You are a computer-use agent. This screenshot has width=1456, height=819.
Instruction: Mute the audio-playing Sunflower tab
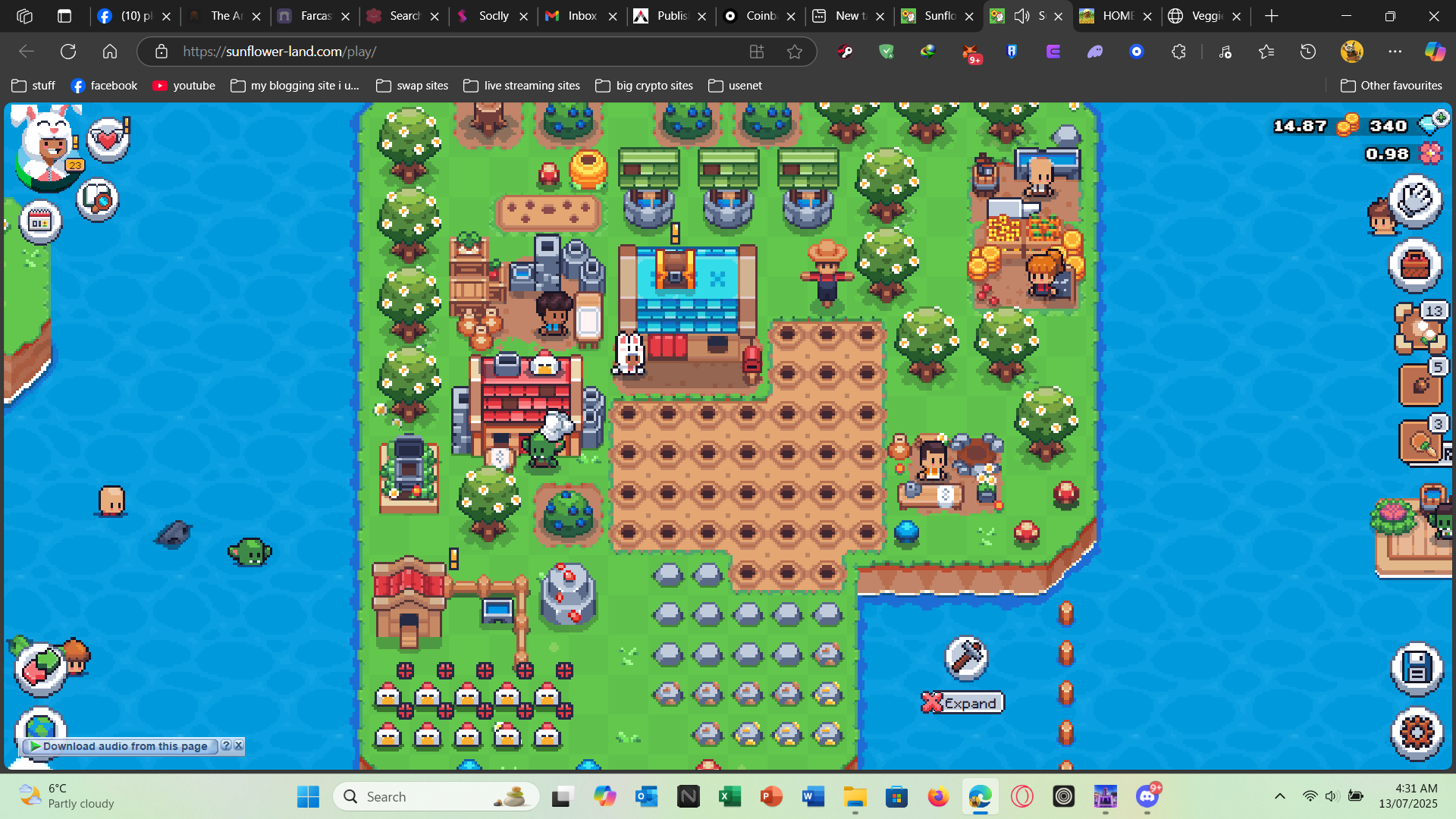(1021, 16)
